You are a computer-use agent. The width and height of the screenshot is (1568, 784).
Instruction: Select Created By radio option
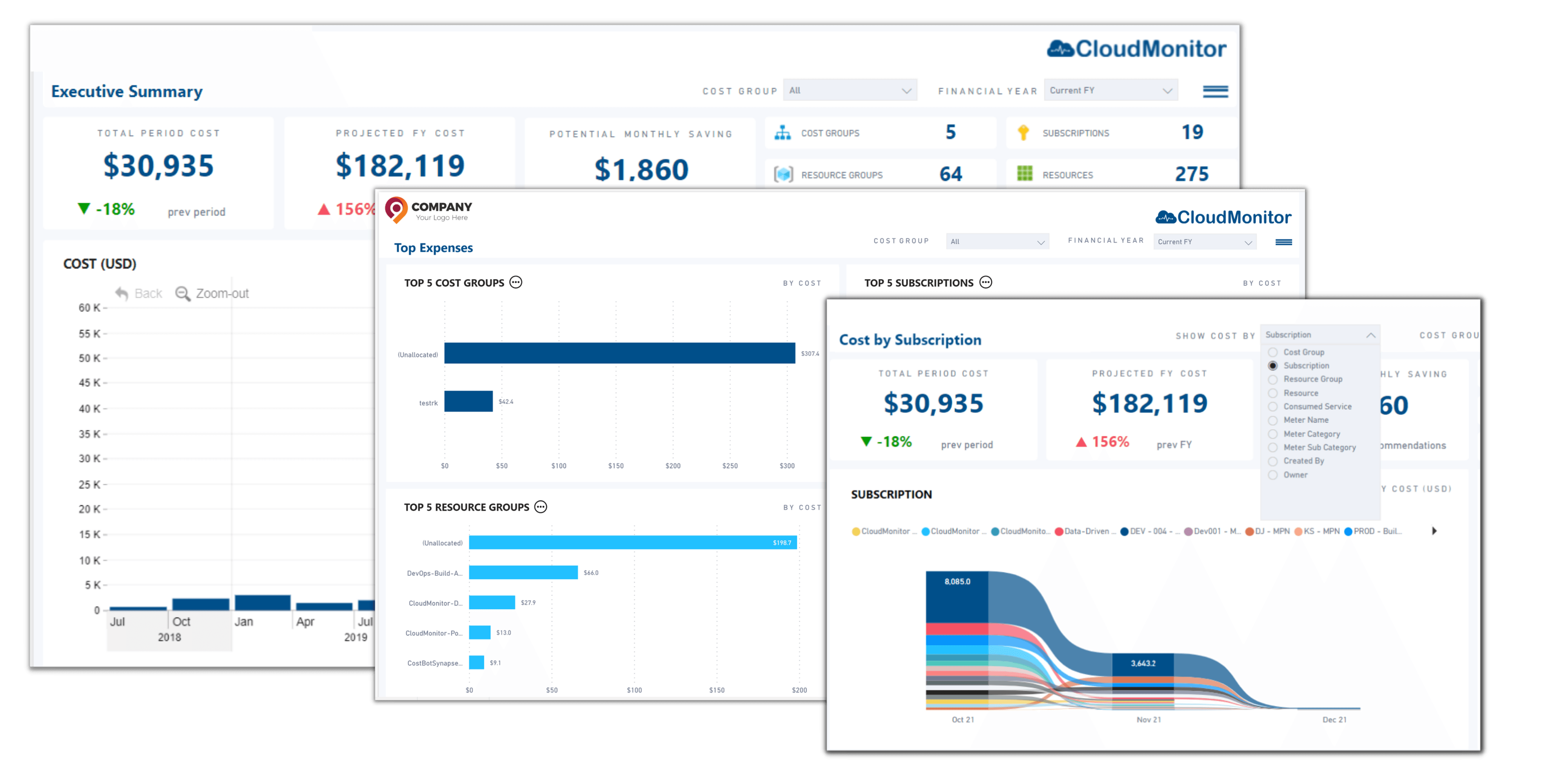tap(1272, 461)
